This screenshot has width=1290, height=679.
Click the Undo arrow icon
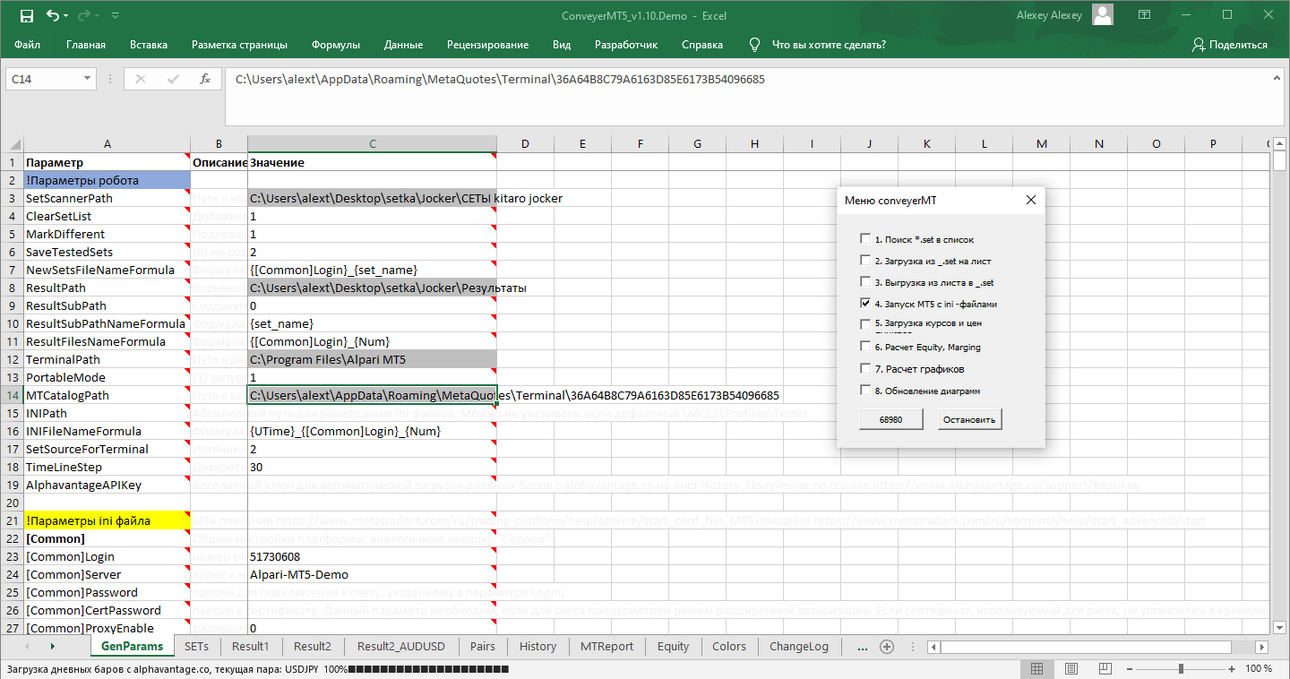point(52,16)
